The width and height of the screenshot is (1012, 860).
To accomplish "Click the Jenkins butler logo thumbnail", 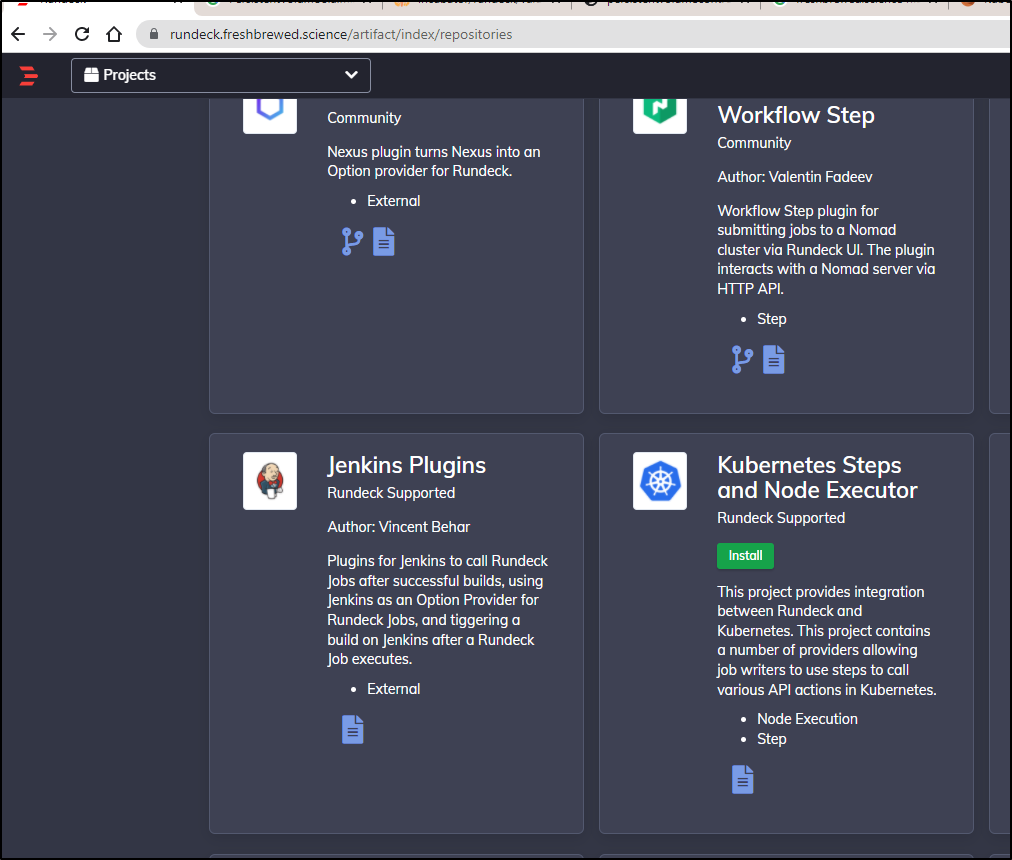I will coord(270,481).
